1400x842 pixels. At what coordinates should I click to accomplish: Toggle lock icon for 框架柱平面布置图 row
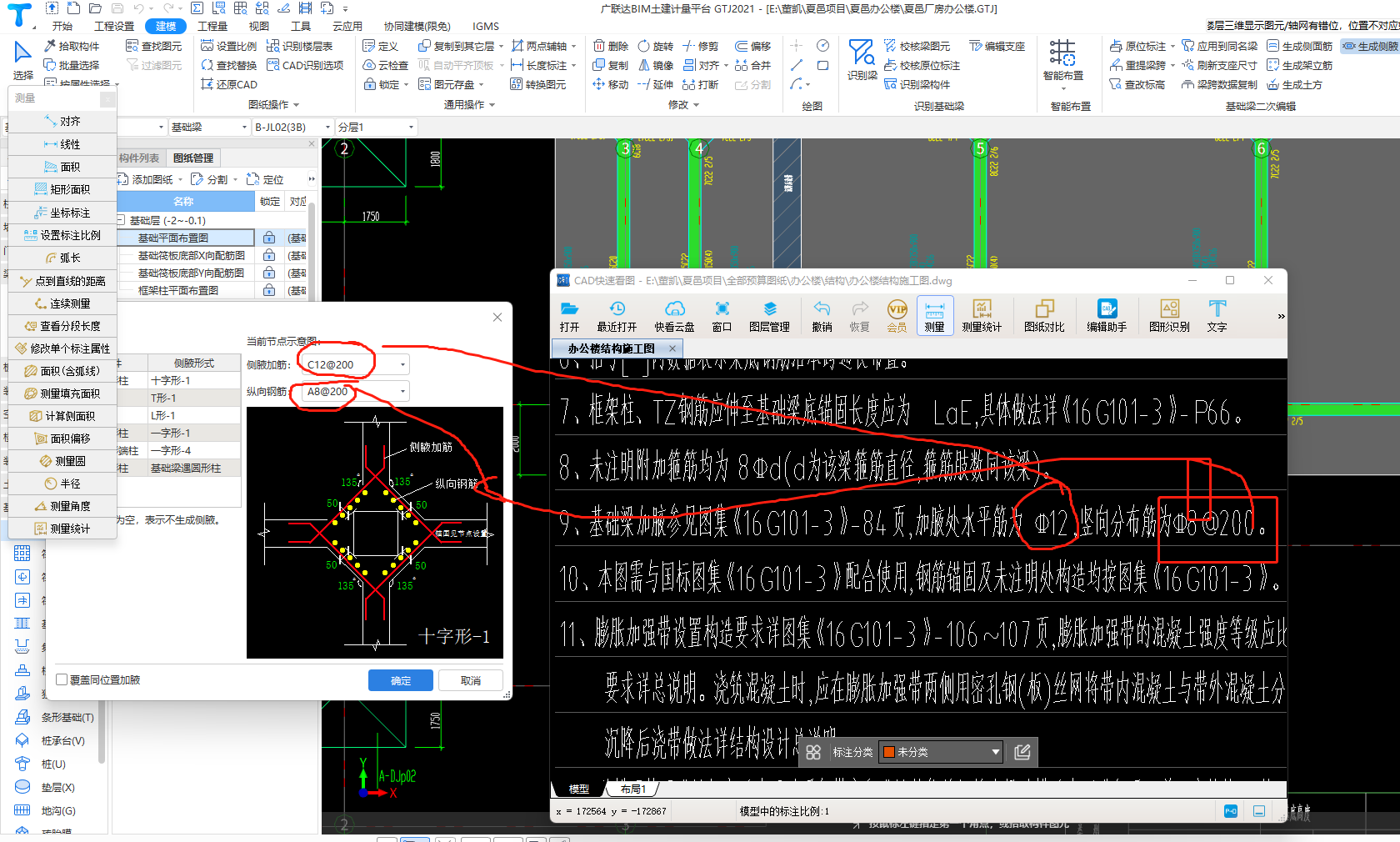269,290
